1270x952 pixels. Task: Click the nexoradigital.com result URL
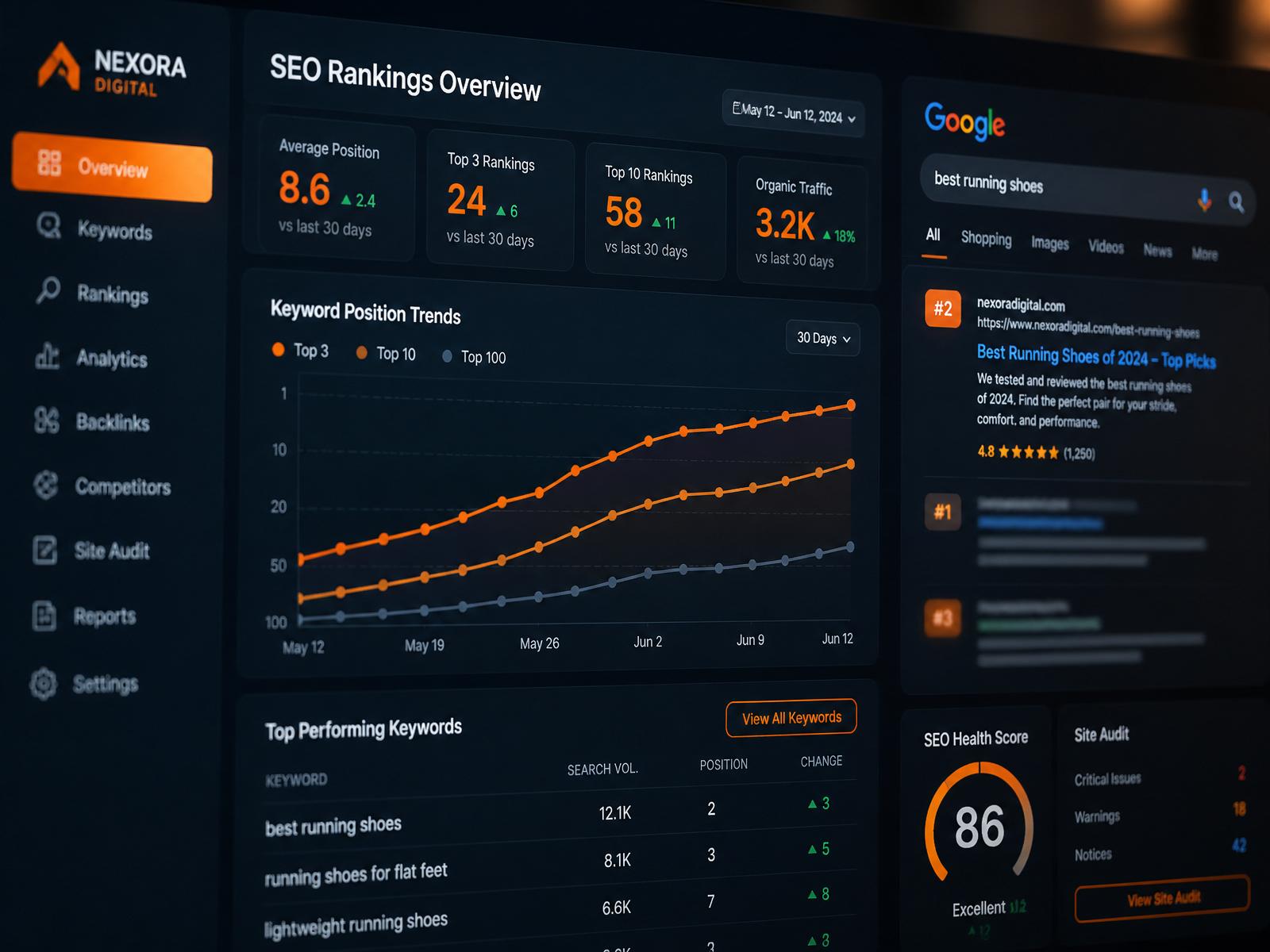click(1087, 326)
